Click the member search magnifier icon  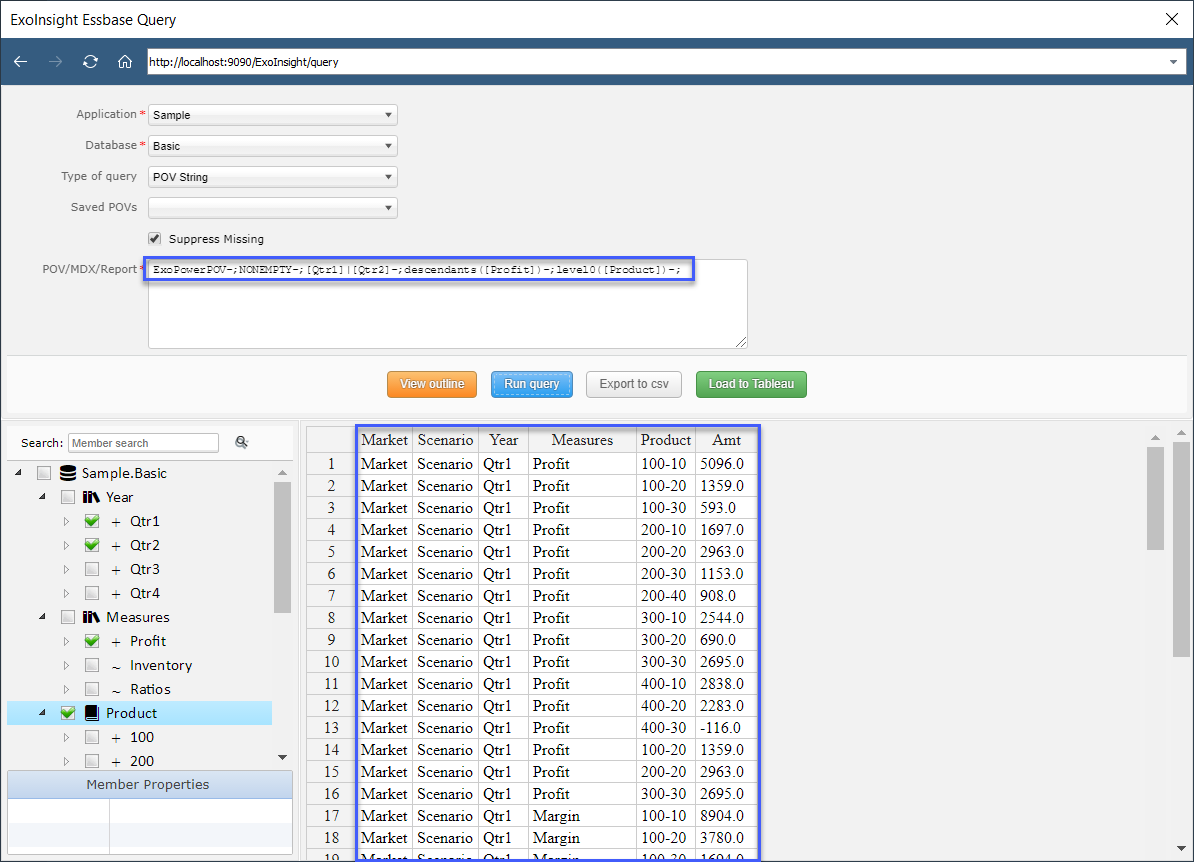click(x=241, y=442)
